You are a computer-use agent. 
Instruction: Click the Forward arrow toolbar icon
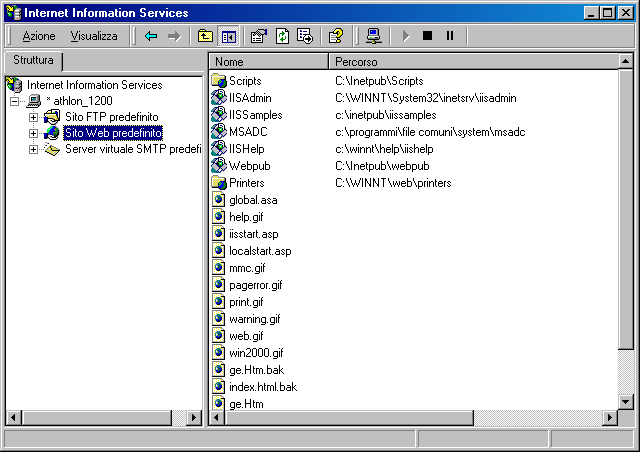pyautogui.click(x=174, y=36)
